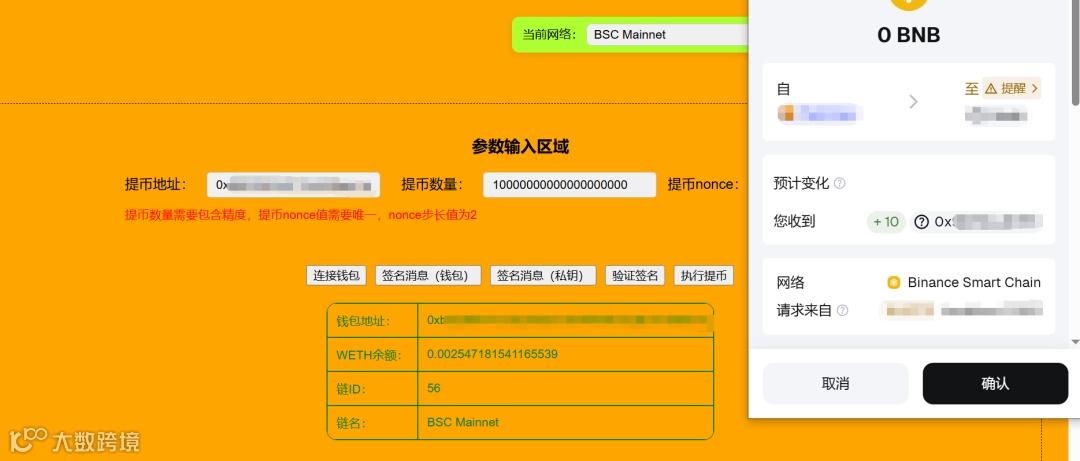Click the 执行提币 button
Viewport: 1080px width, 461px height.
pos(703,276)
